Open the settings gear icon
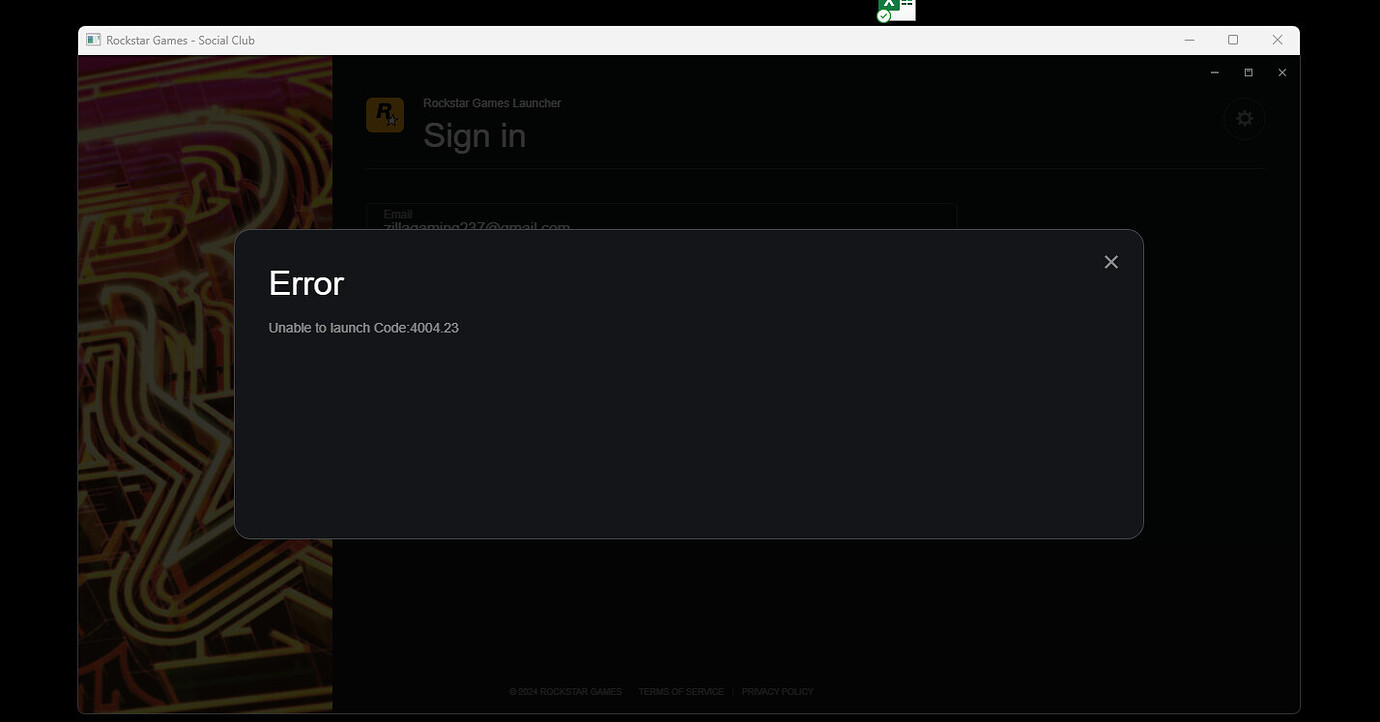This screenshot has height=722, width=1380. [1244, 117]
